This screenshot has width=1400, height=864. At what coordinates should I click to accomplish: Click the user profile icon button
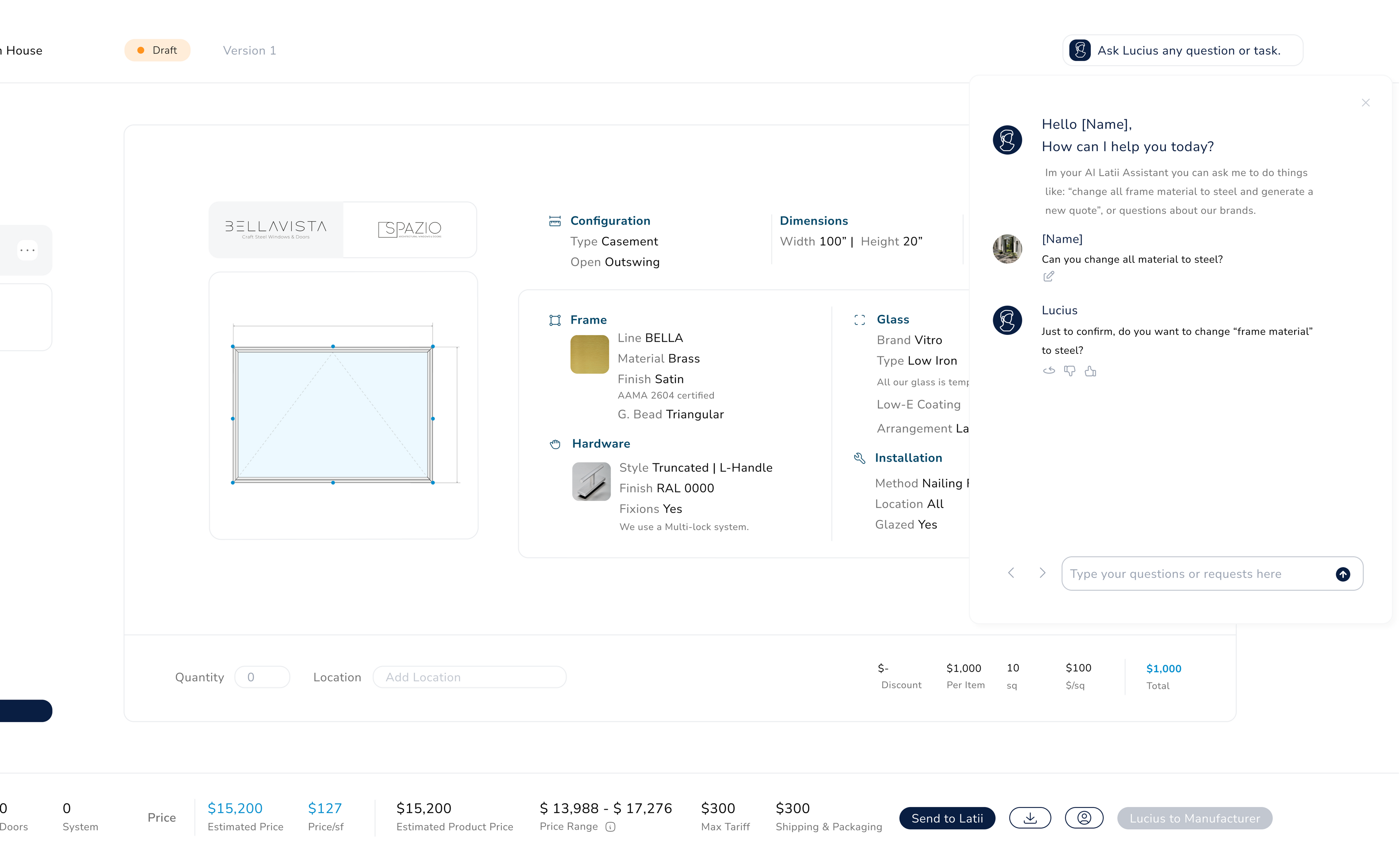[1084, 818]
